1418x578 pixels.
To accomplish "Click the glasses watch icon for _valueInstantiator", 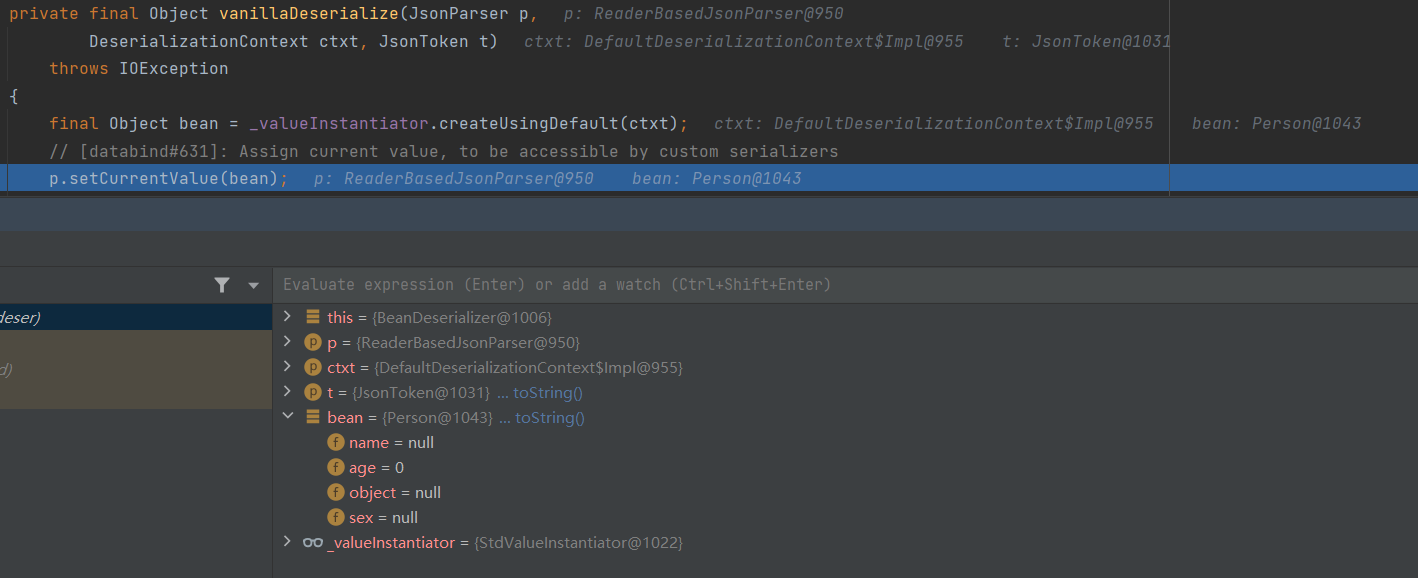I will coord(313,543).
